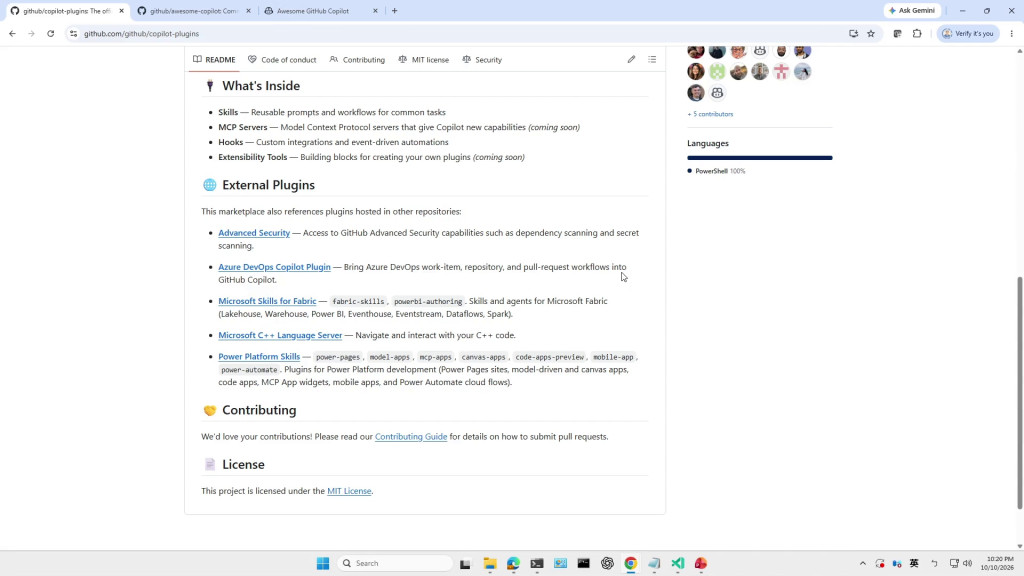Select the MIT license tab
Screen dimensions: 1024x576
point(423,59)
